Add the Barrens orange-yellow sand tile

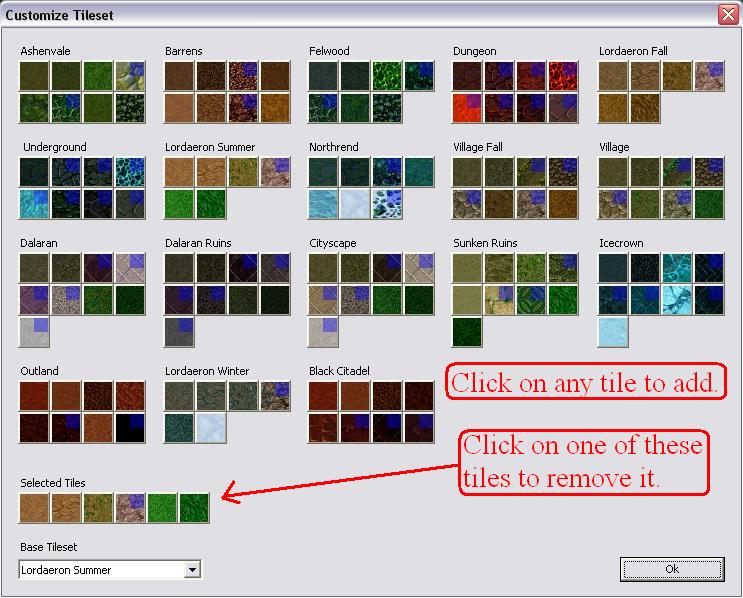pyautogui.click(x=276, y=108)
